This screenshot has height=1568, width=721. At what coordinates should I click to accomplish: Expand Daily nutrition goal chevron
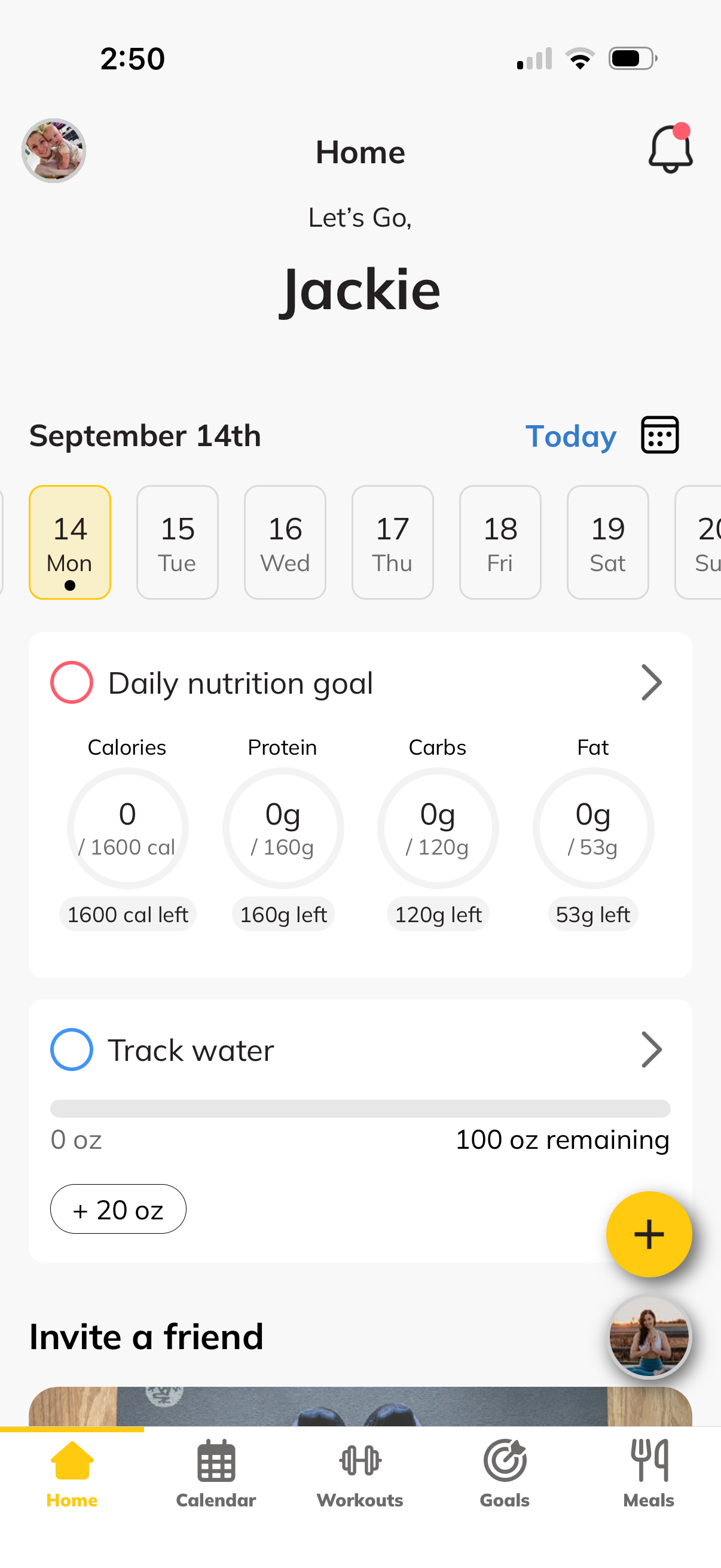651,682
